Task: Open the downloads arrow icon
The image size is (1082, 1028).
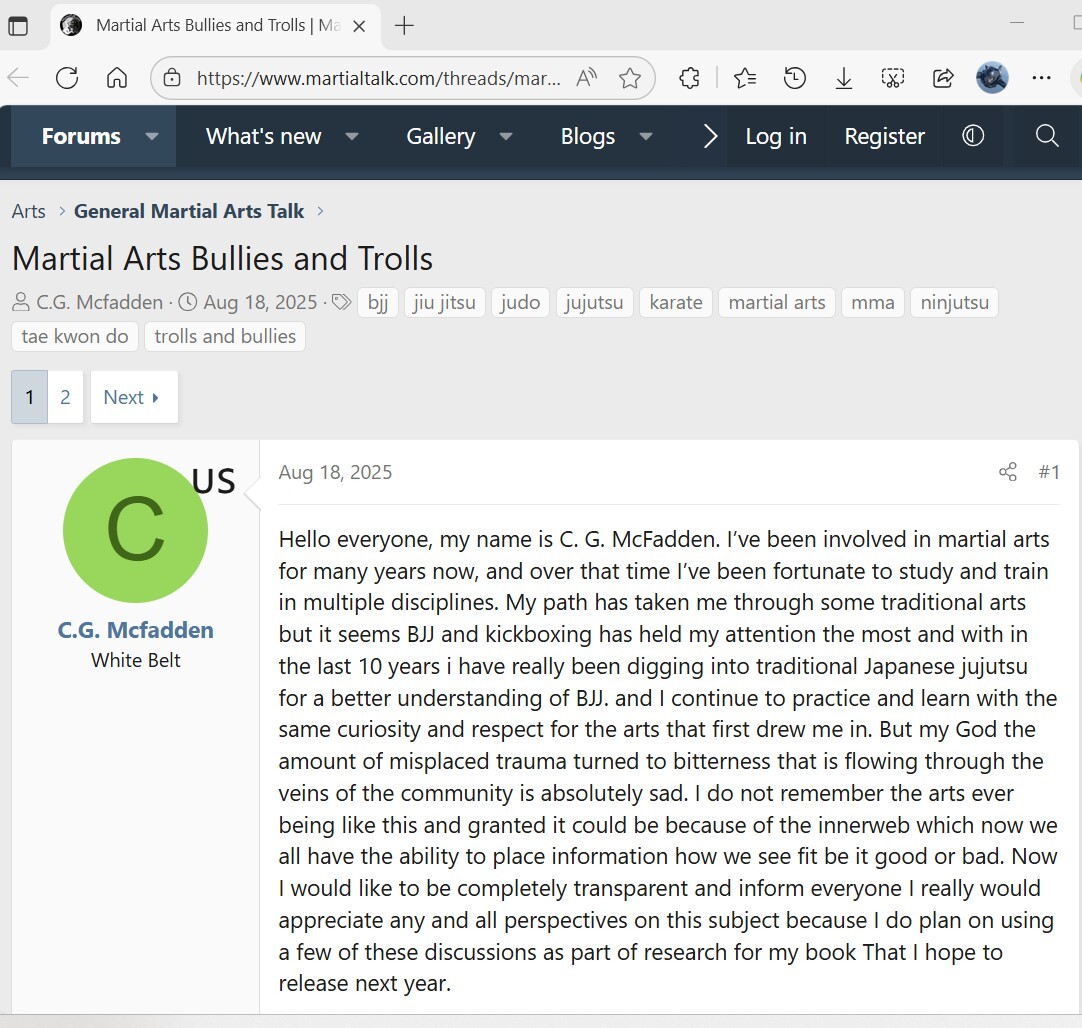Action: [x=844, y=78]
